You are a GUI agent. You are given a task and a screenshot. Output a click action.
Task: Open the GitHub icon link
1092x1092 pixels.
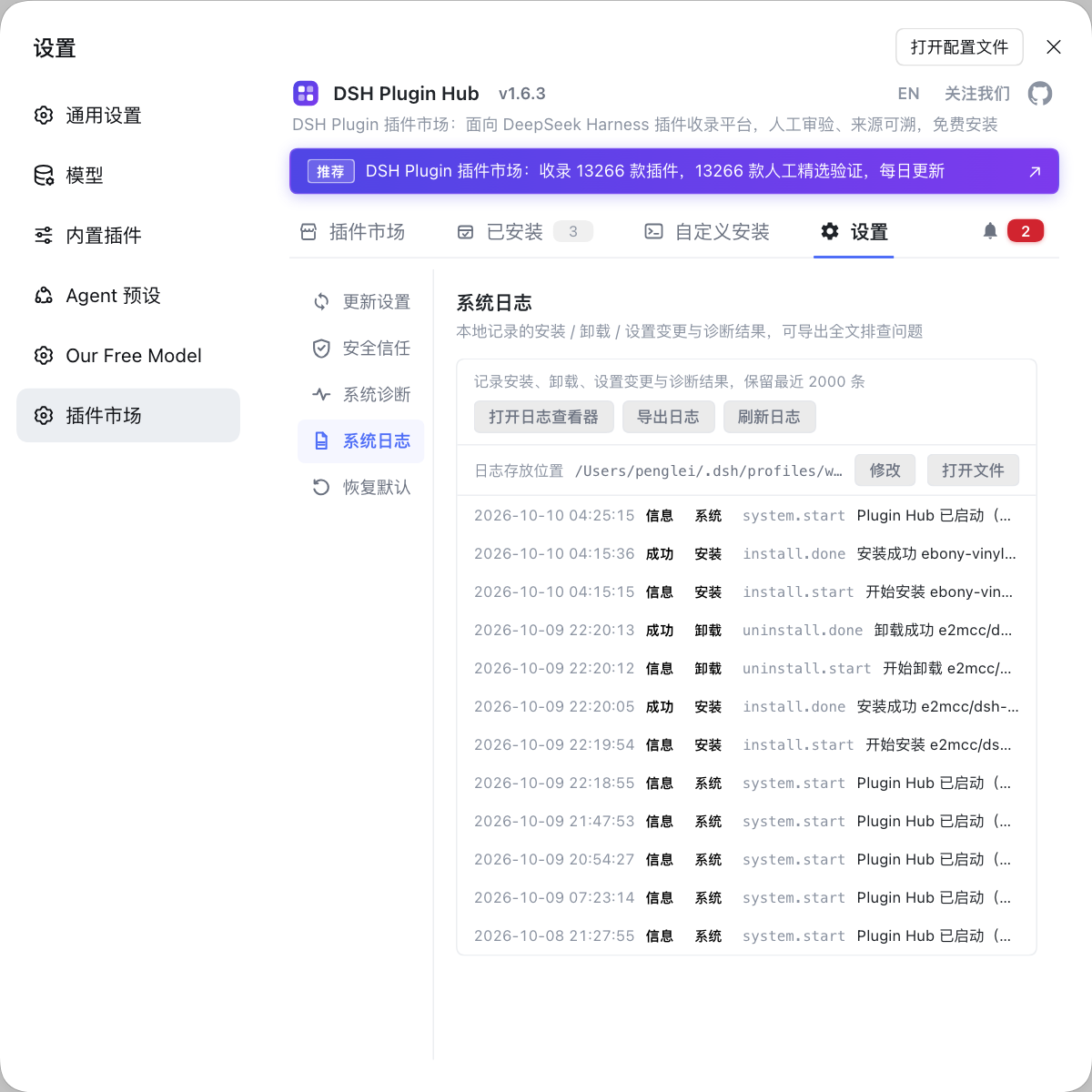(x=1040, y=93)
